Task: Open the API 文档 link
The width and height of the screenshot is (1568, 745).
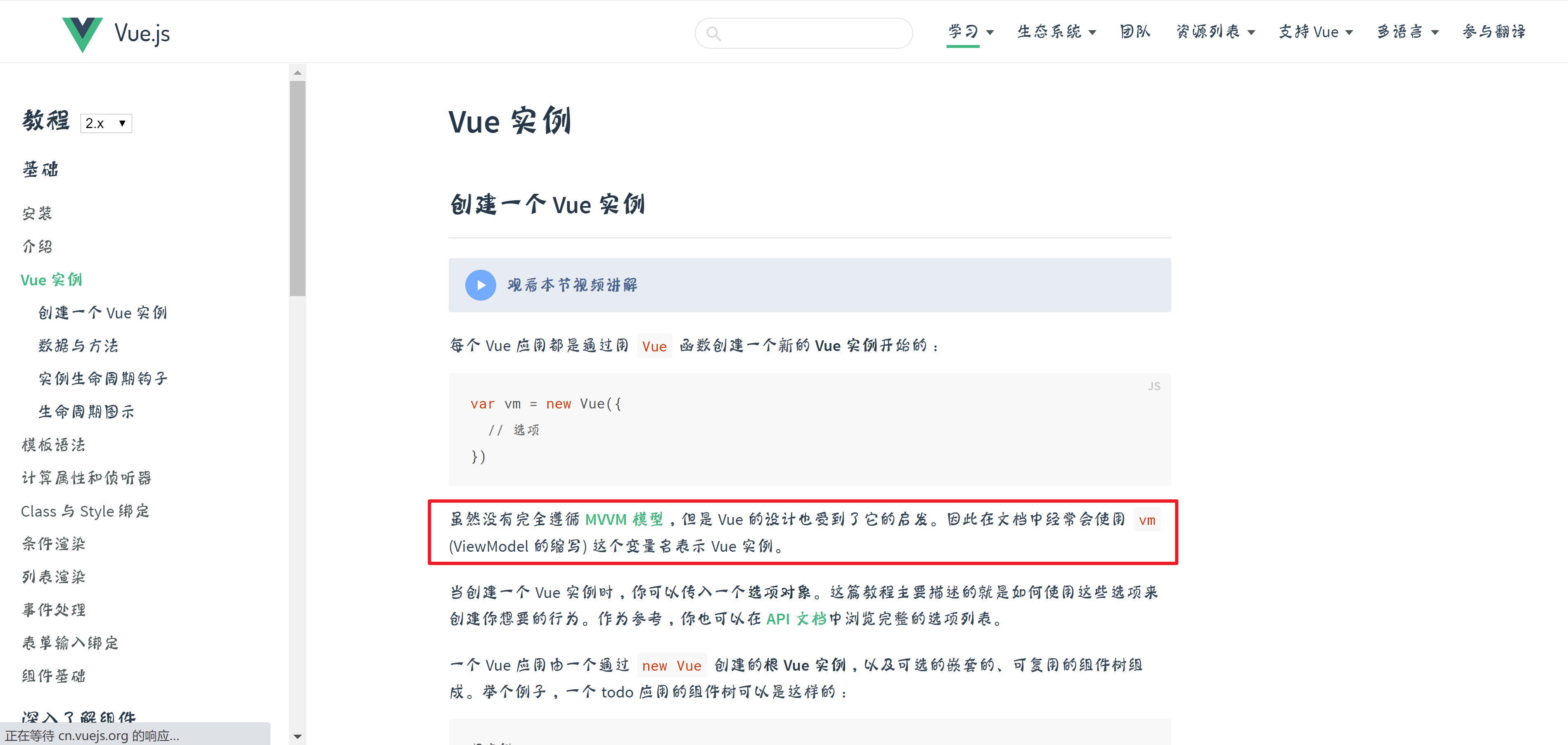Action: pos(796,619)
